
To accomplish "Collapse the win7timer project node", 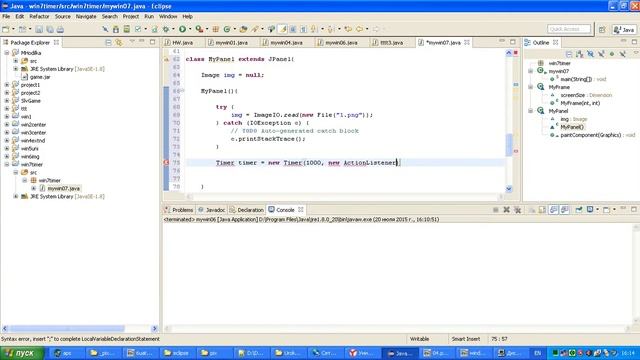I will pyautogui.click(x=7, y=164).
